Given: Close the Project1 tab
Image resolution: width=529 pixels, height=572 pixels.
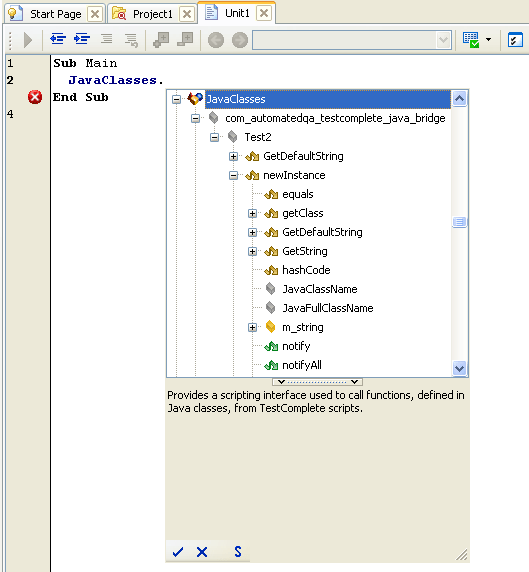Looking at the screenshot, I should point(187,14).
